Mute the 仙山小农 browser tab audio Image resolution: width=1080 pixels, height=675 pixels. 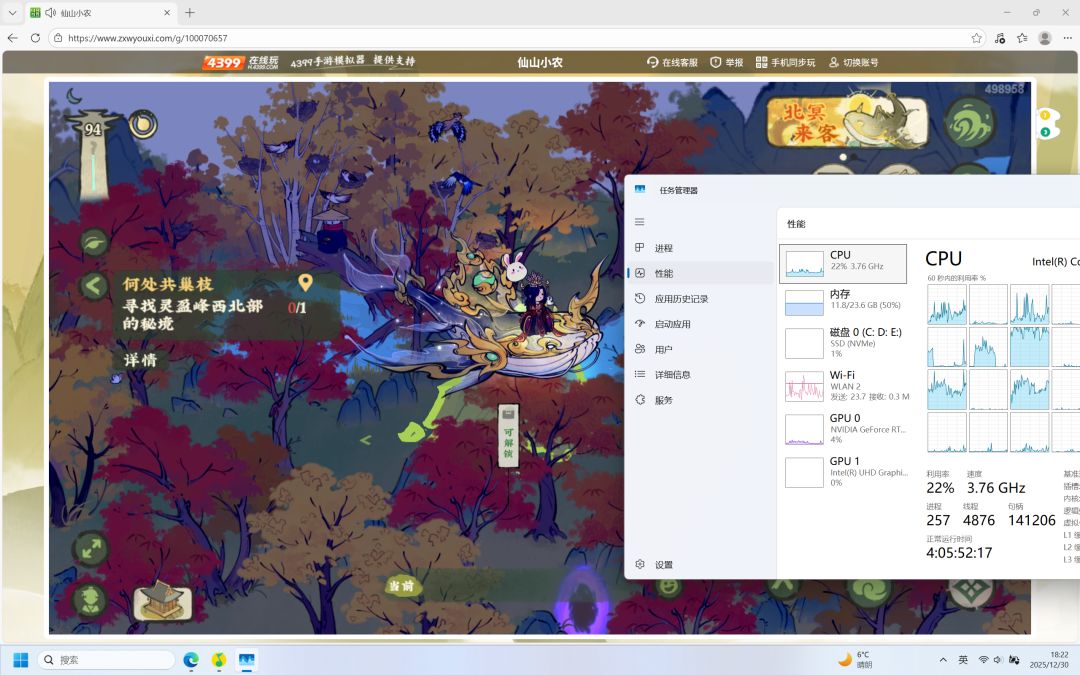[50, 12]
